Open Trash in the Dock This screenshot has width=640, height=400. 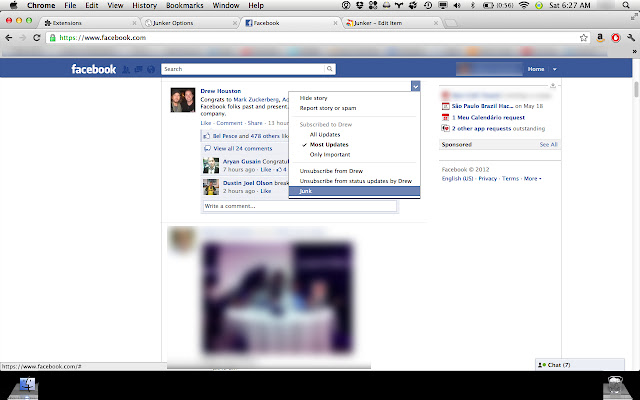tap(615, 386)
